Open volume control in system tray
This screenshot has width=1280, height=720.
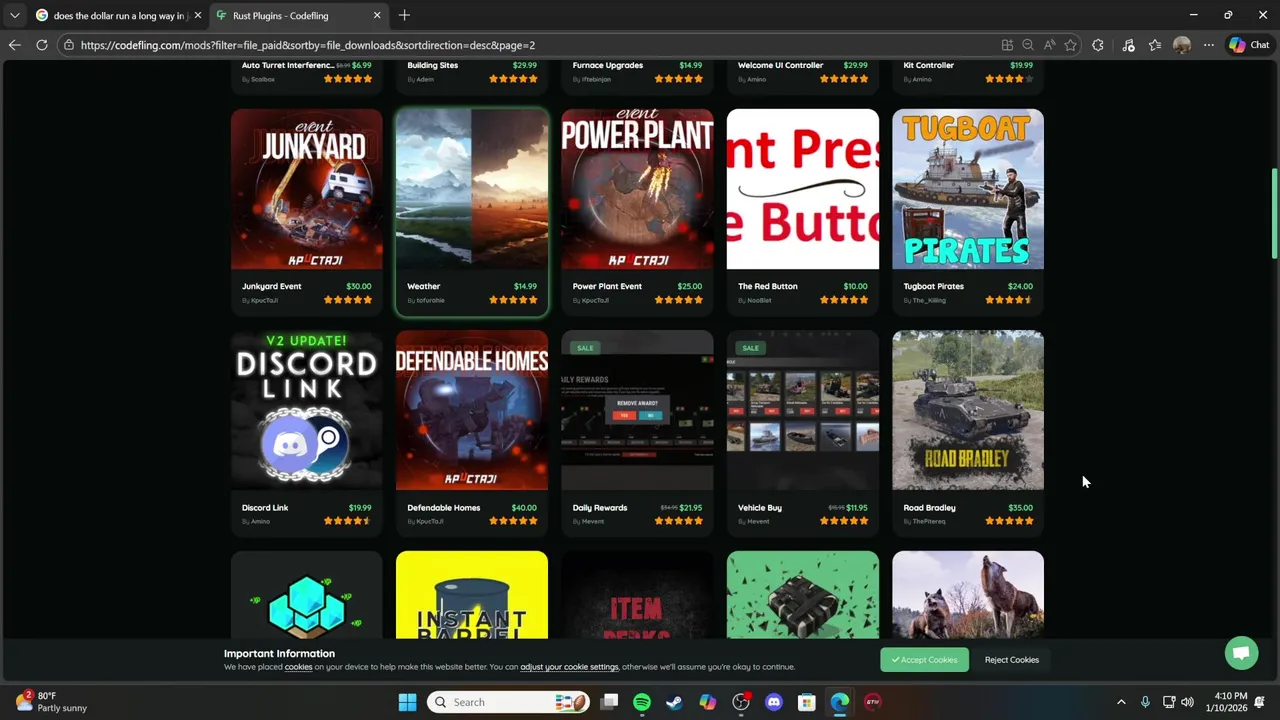point(1187,702)
